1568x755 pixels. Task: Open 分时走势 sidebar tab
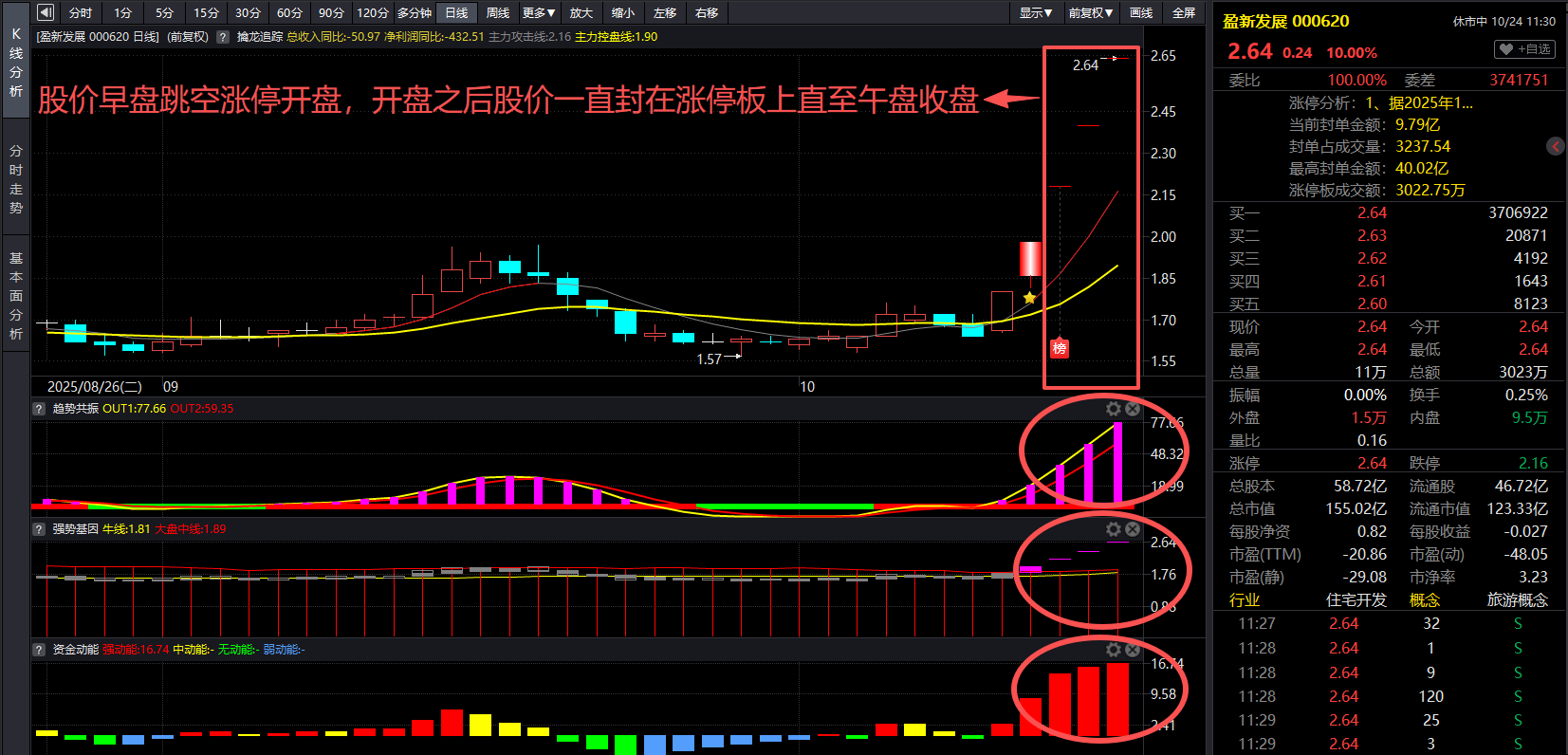pos(16,178)
